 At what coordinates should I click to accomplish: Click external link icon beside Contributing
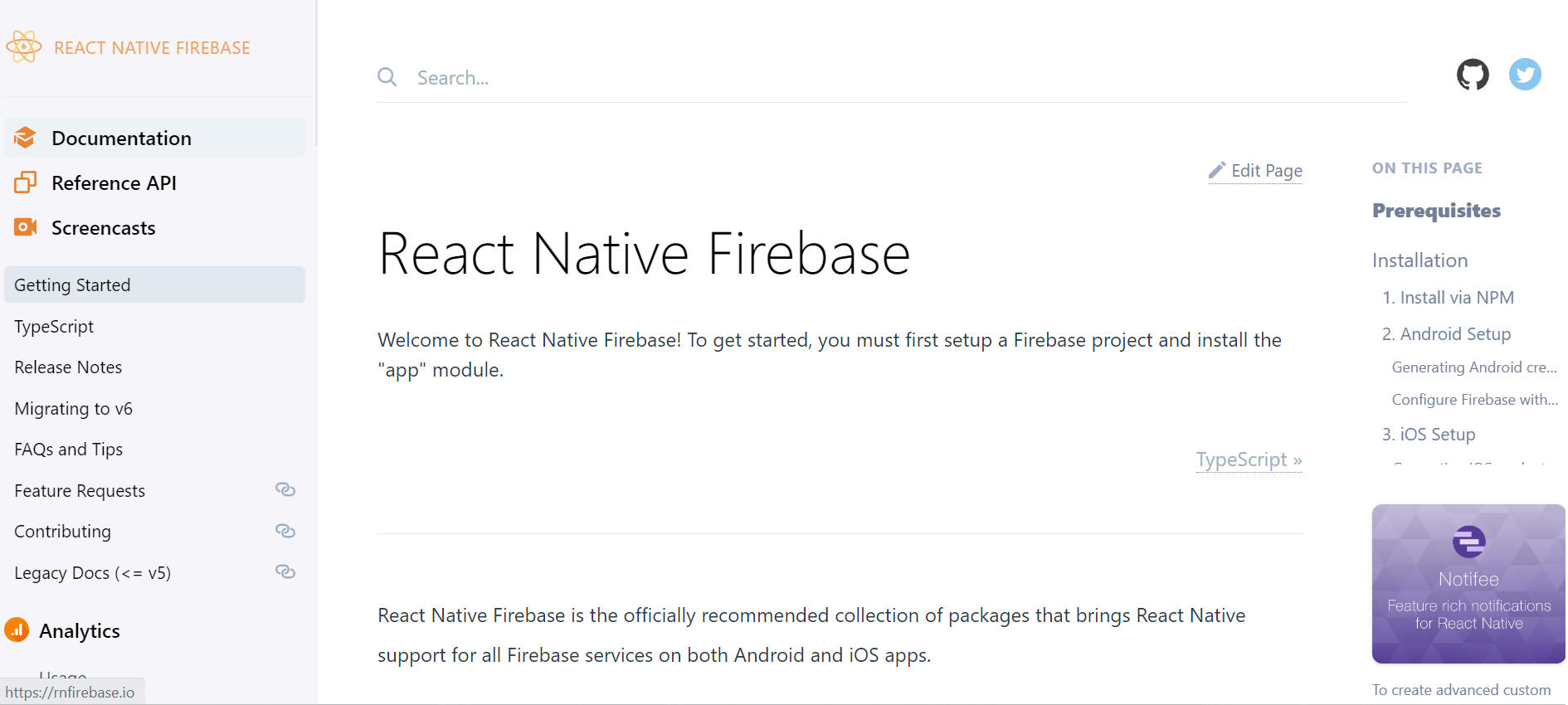(285, 530)
